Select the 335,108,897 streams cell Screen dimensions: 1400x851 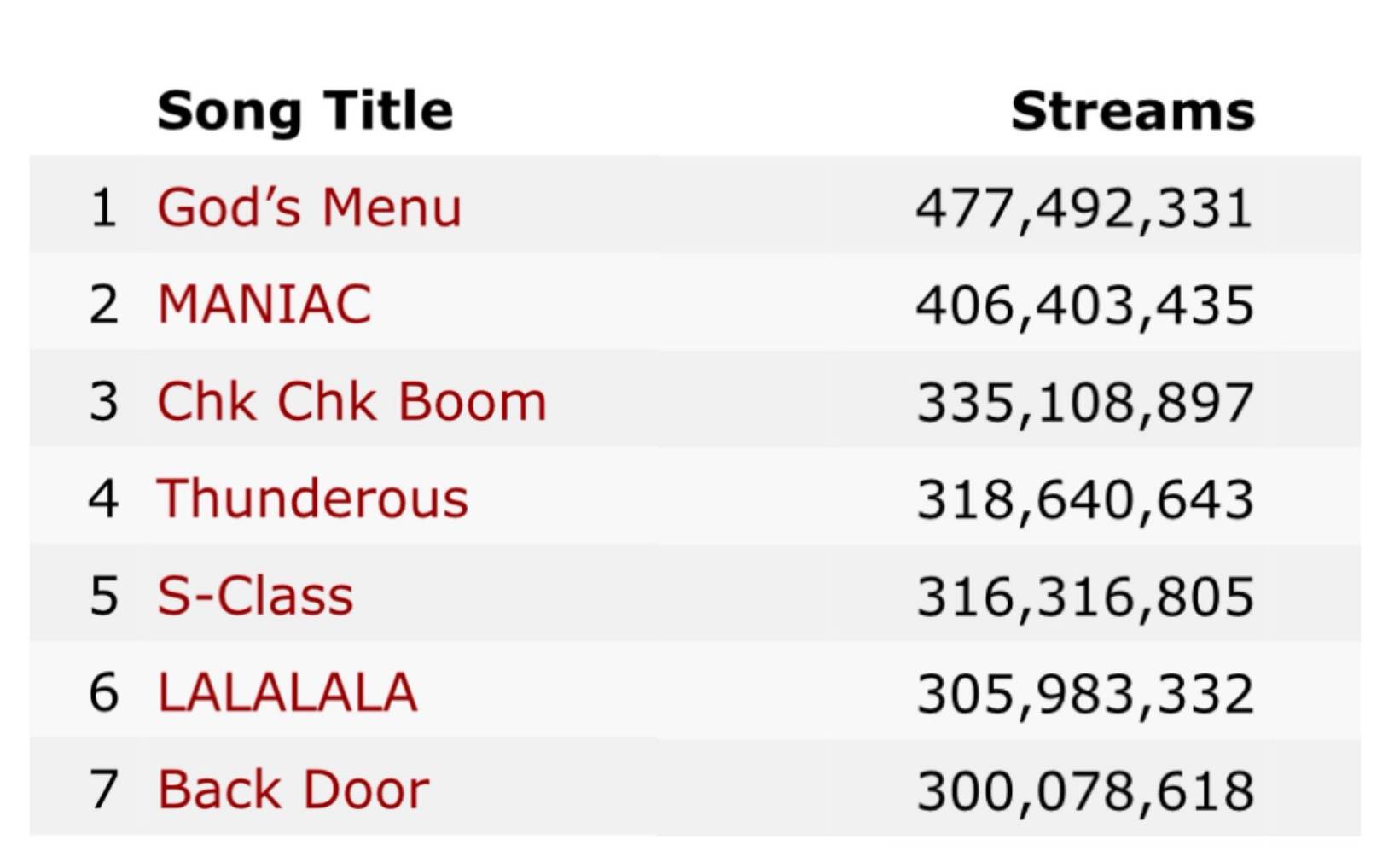click(x=1084, y=402)
